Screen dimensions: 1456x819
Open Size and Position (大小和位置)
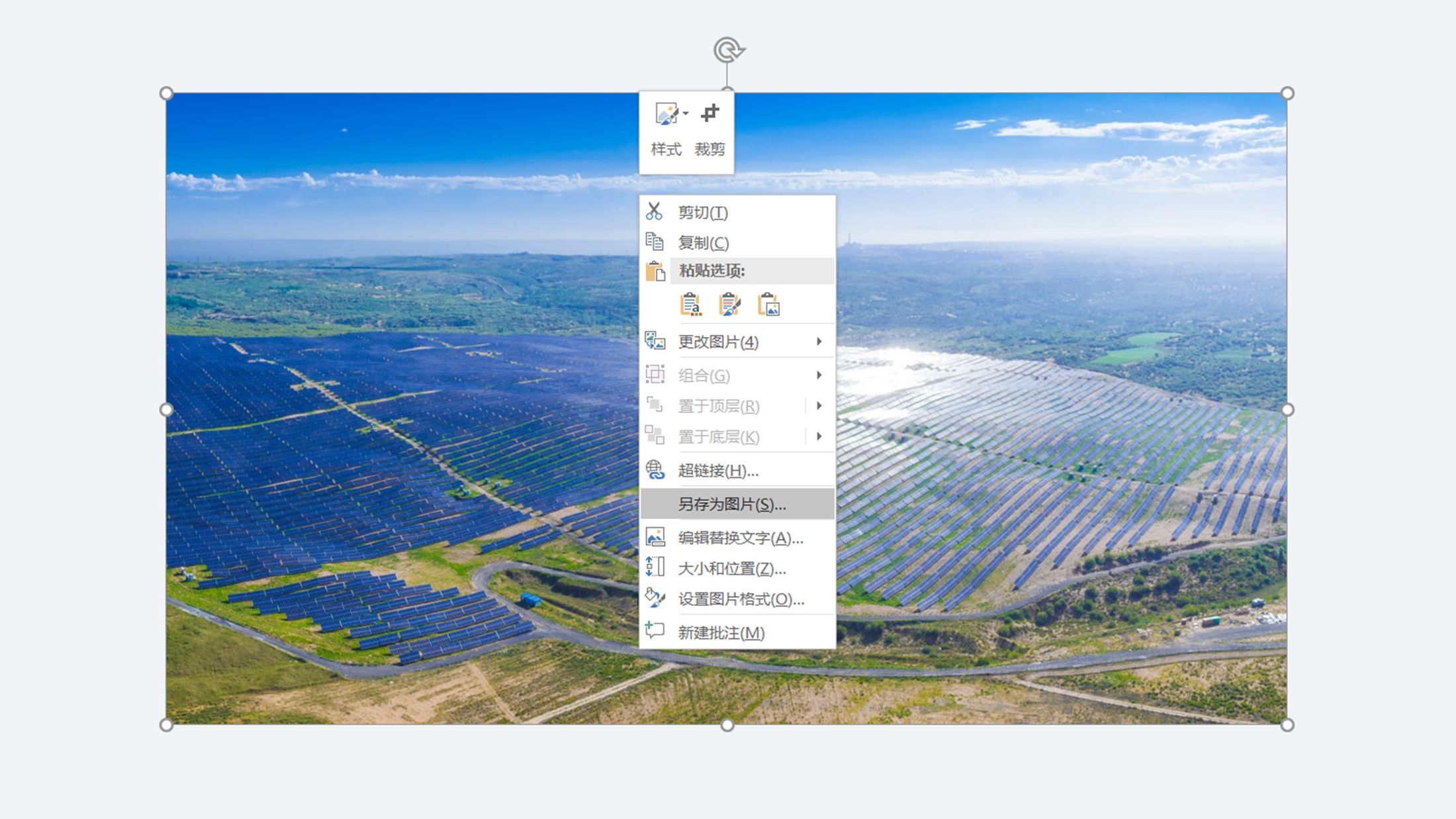(x=737, y=568)
